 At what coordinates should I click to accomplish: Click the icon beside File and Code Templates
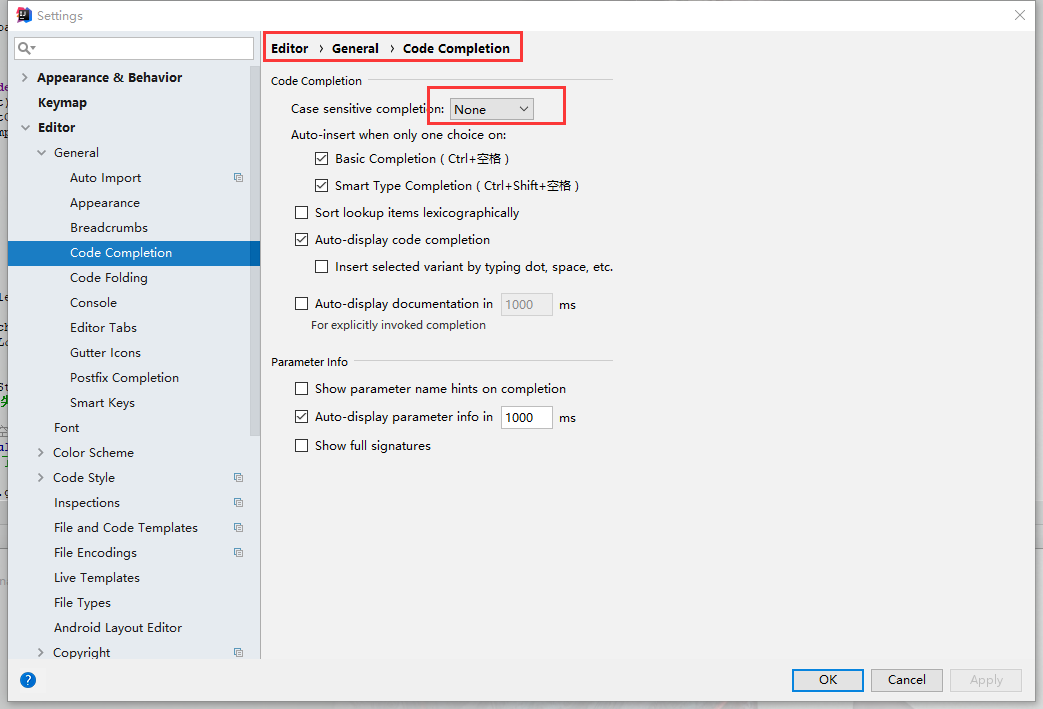click(x=238, y=527)
